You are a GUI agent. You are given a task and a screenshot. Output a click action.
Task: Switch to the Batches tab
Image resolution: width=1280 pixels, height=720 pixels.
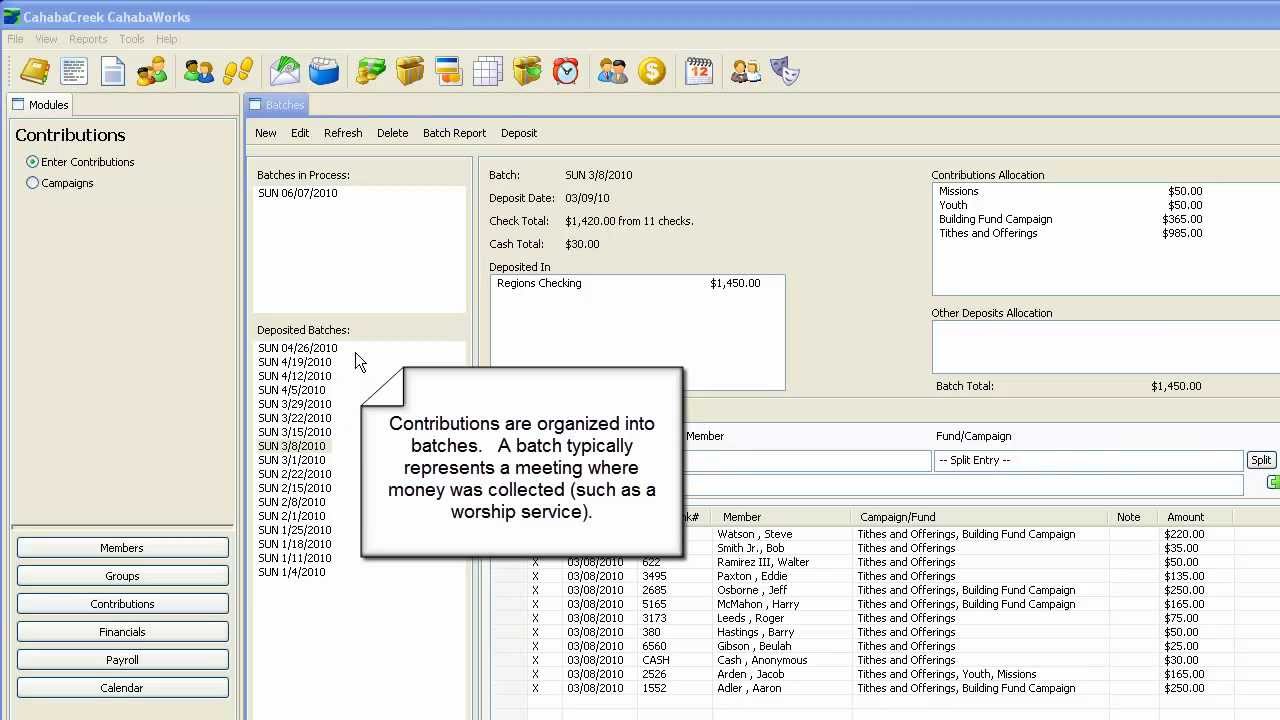tap(277, 105)
